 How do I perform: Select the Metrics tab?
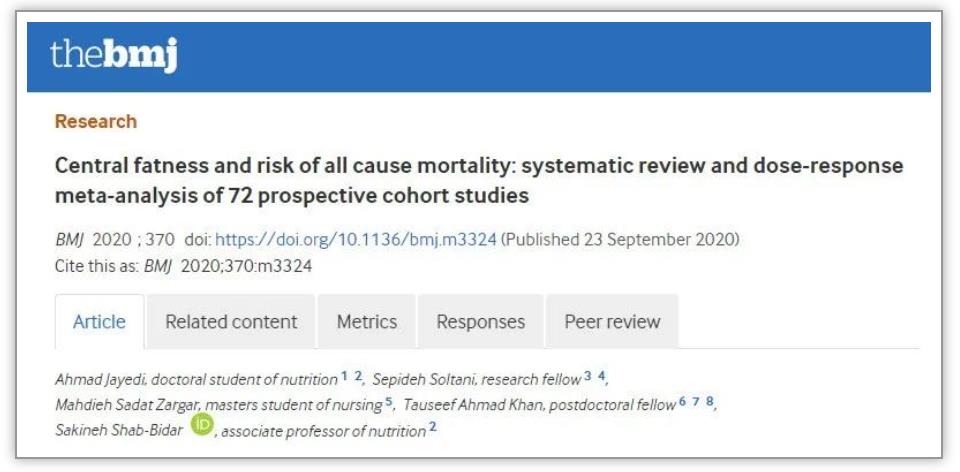coord(367,322)
